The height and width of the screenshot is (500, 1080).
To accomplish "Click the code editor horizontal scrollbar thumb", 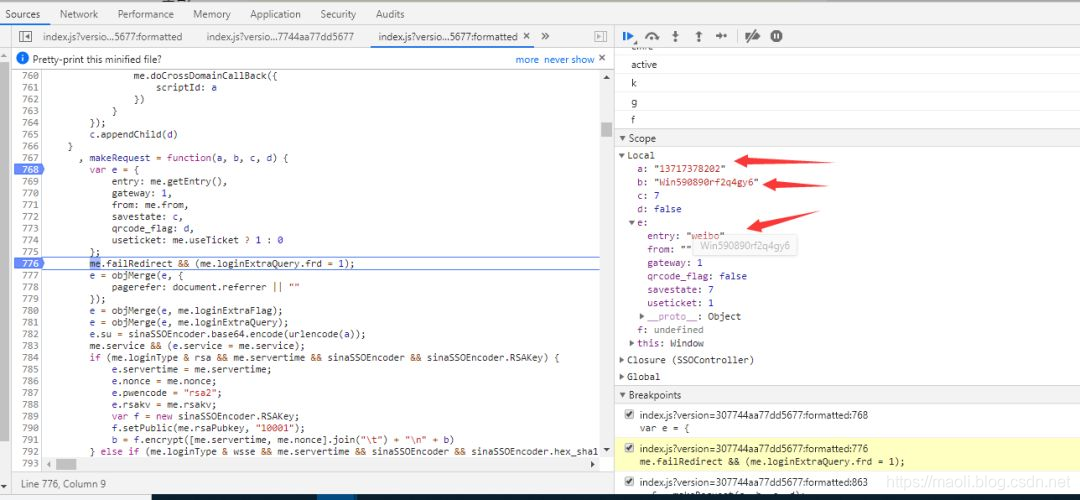I will pyautogui.click(x=67, y=465).
